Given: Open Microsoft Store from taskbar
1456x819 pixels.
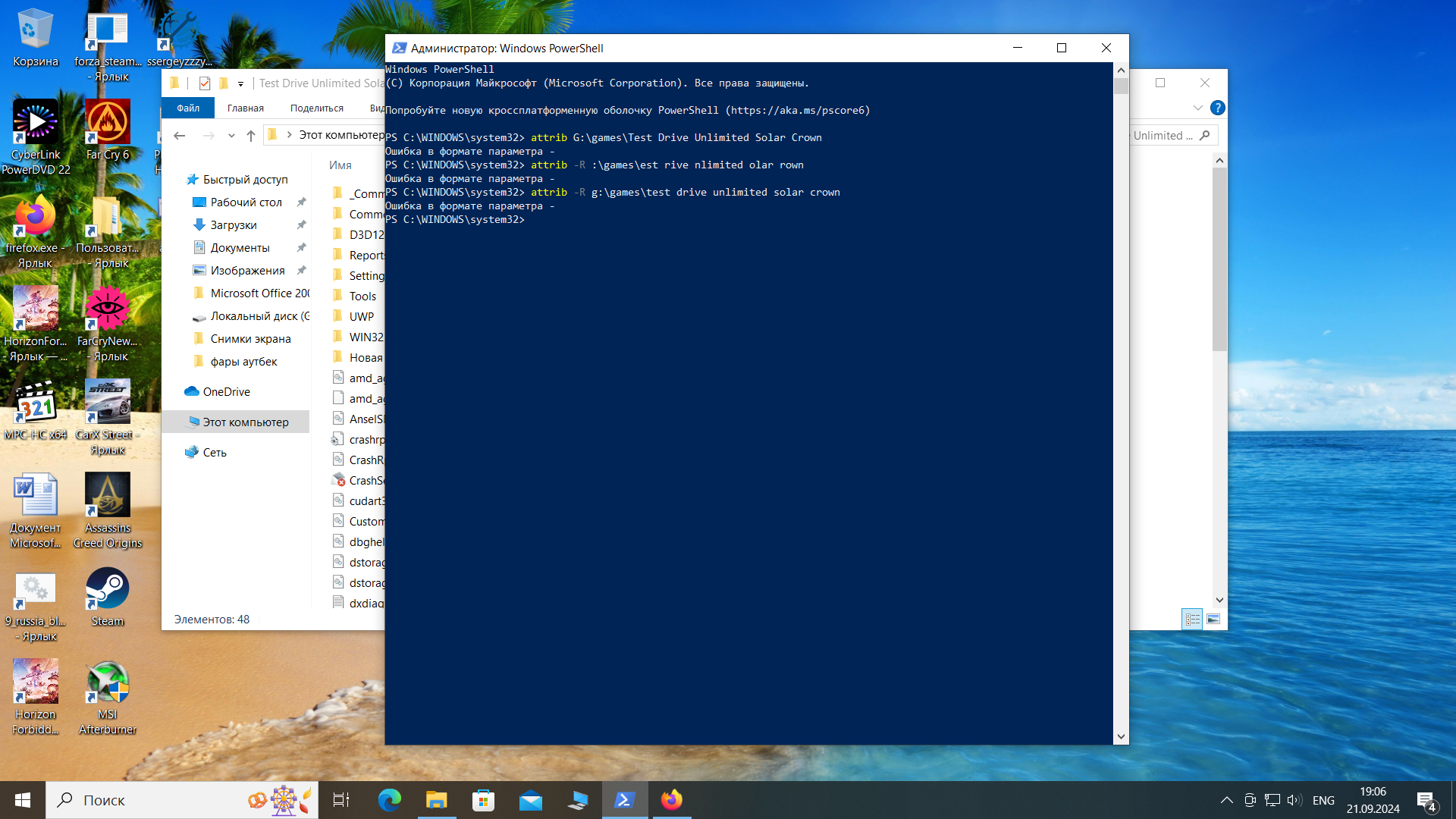Looking at the screenshot, I should (x=483, y=800).
